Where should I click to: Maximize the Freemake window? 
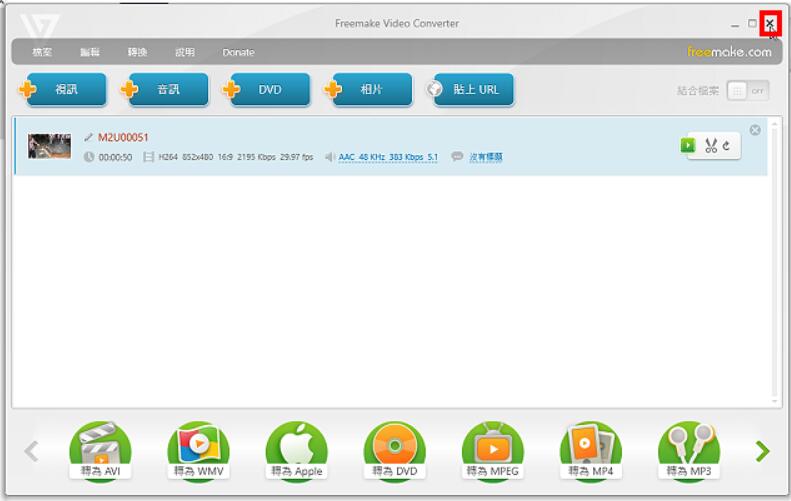(x=752, y=23)
